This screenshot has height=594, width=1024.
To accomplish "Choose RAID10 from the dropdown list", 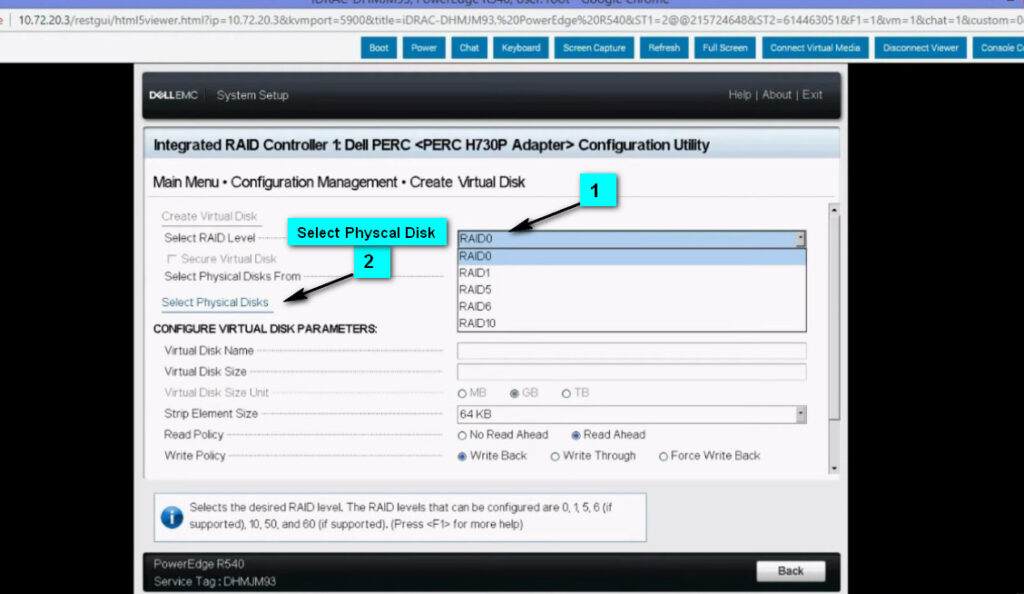I will coord(632,324).
